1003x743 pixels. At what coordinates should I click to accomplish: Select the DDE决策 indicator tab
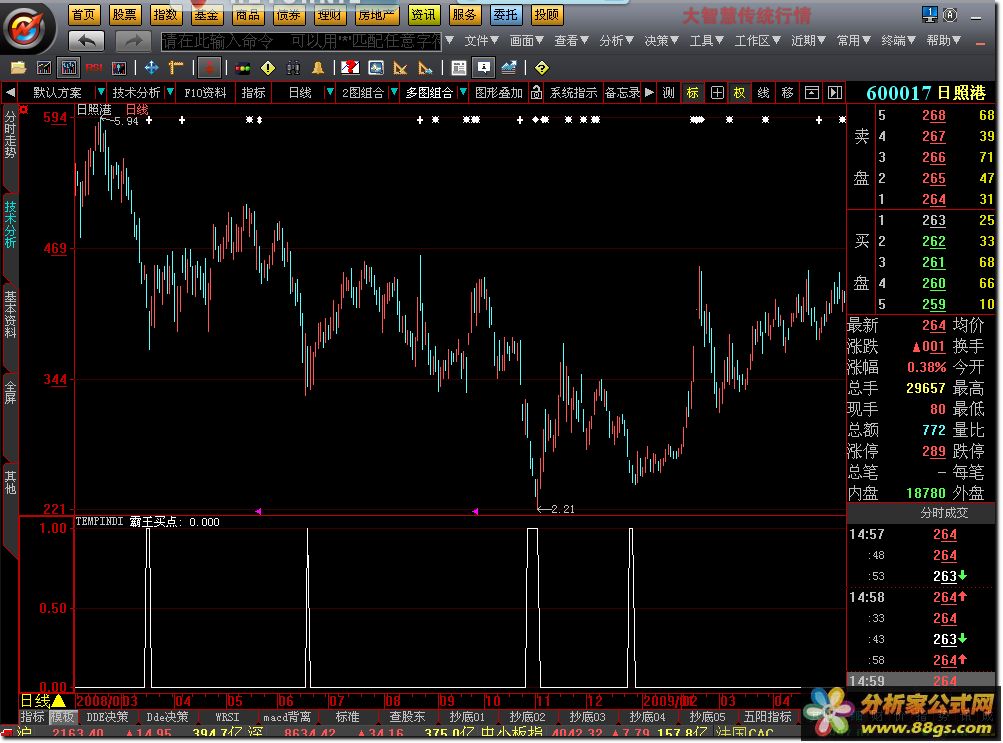point(107,717)
